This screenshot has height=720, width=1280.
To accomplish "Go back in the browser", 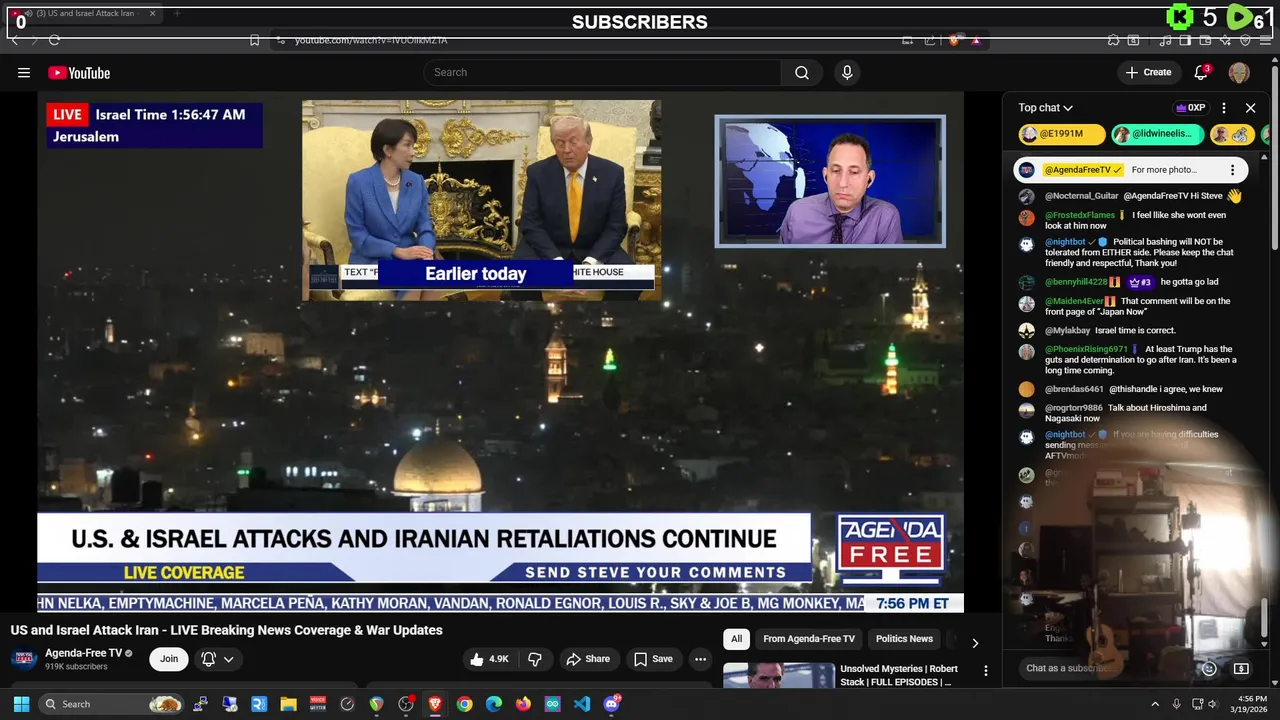I will (14, 40).
